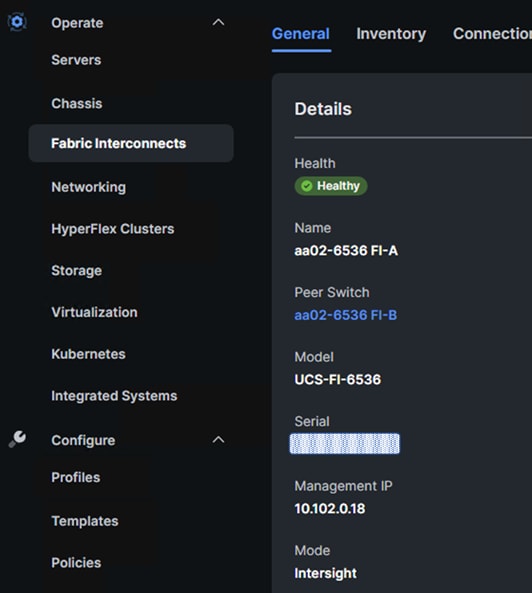Select the name aa02-6536 FI-A text
This screenshot has width=532, height=593.
tap(346, 250)
